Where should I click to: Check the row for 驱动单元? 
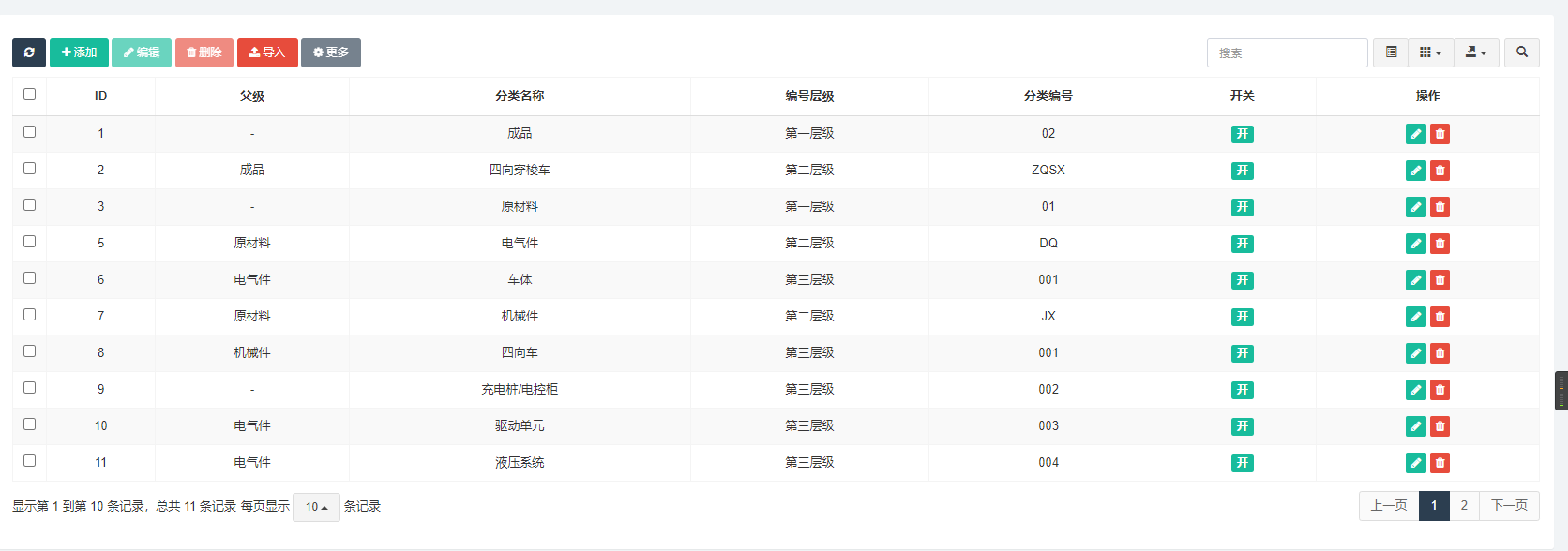click(30, 424)
